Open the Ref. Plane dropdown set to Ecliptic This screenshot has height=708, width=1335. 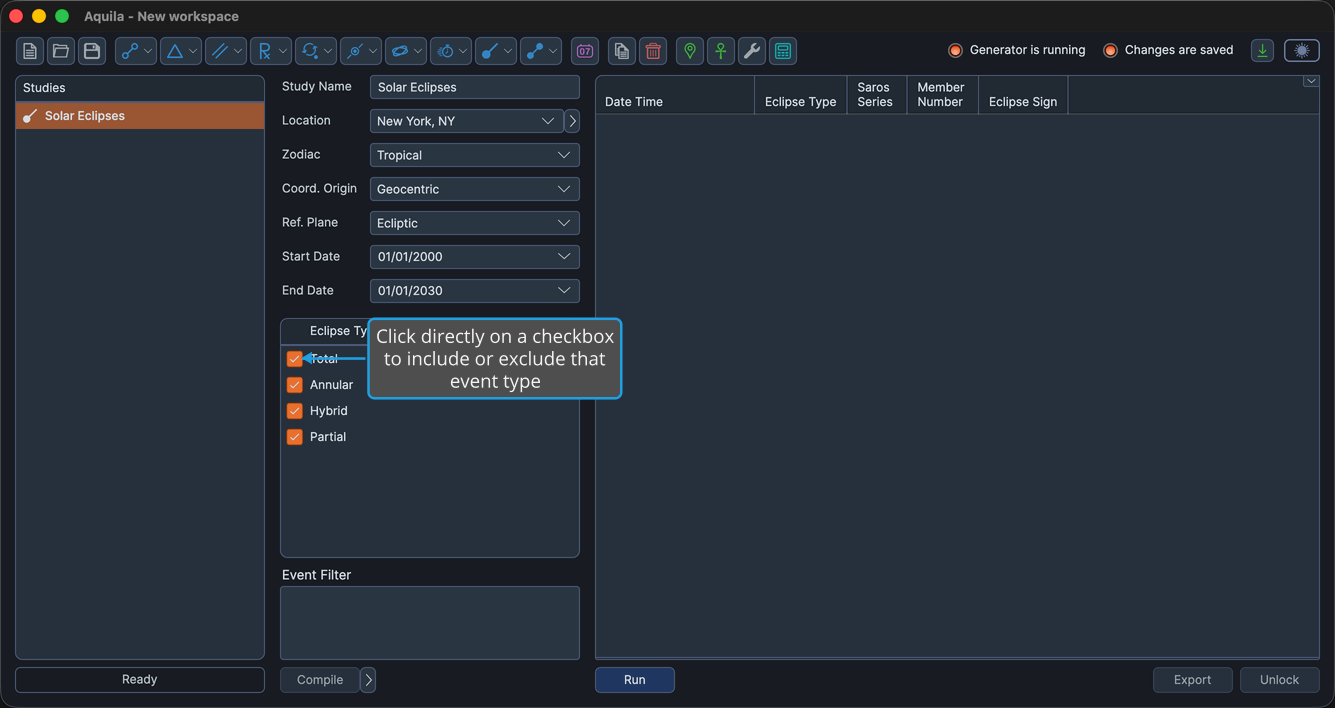click(475, 223)
